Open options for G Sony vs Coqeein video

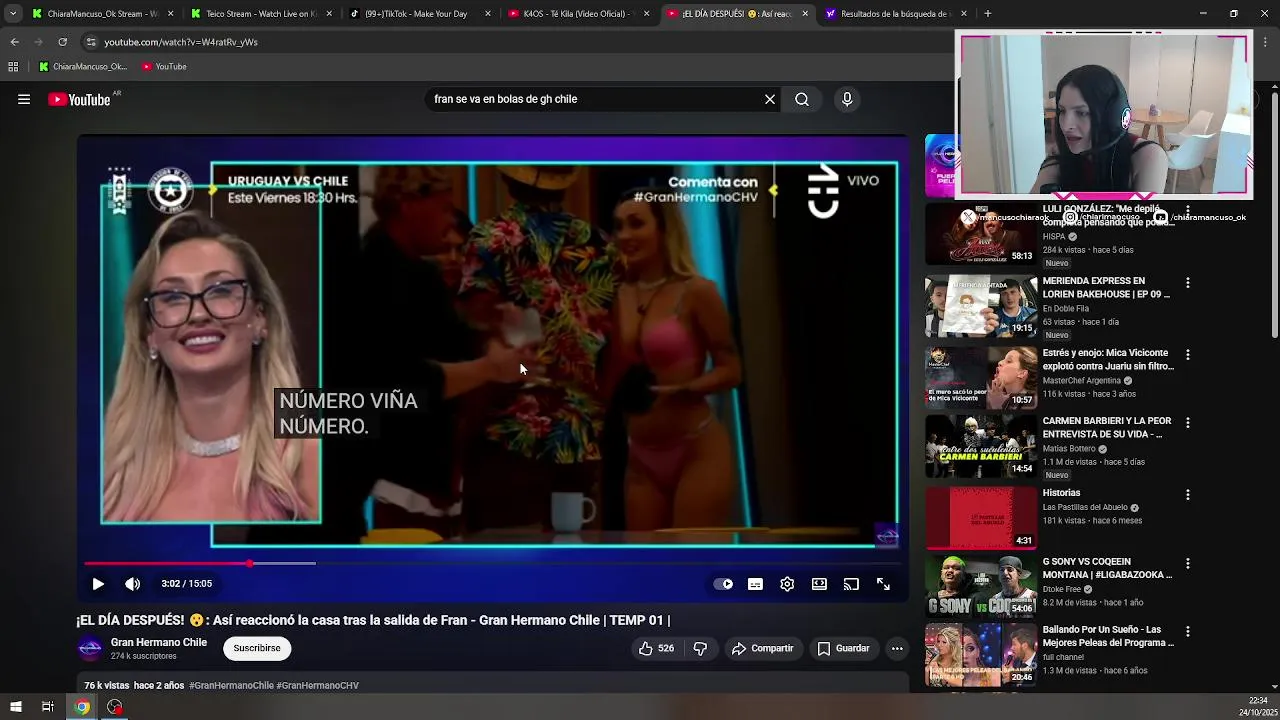point(1188,564)
